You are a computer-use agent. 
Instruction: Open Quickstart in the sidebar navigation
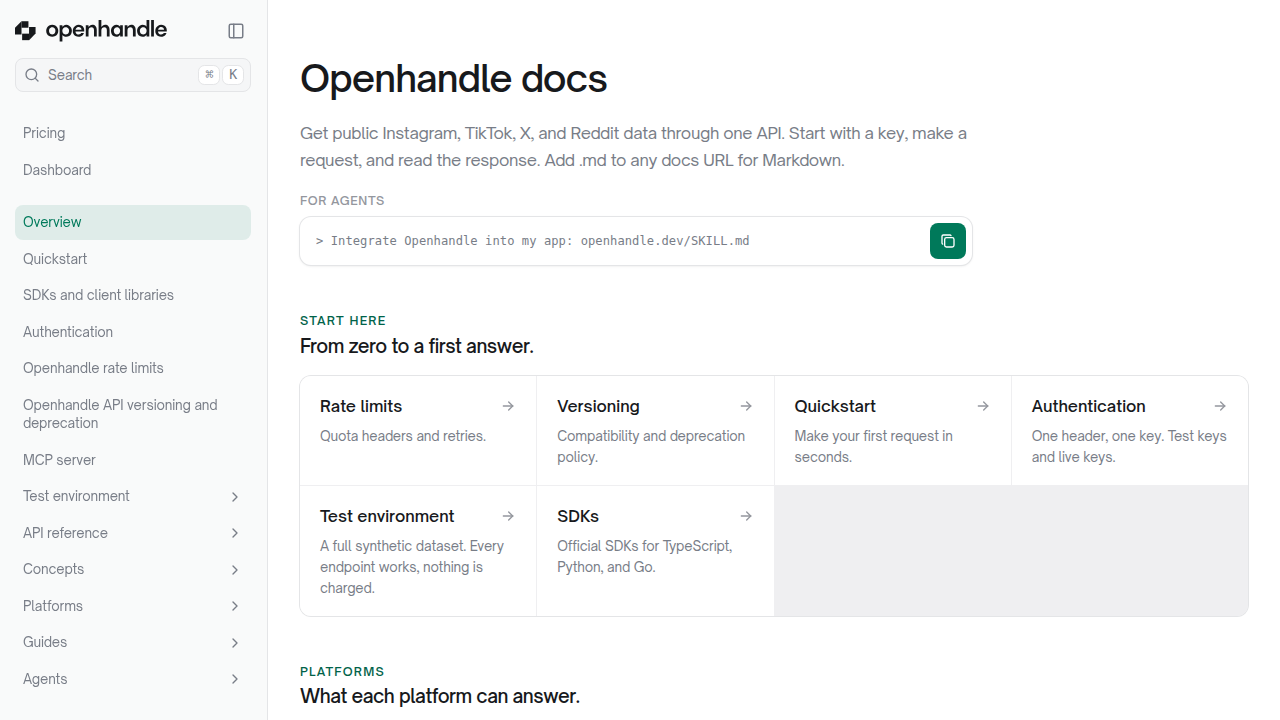133,259
